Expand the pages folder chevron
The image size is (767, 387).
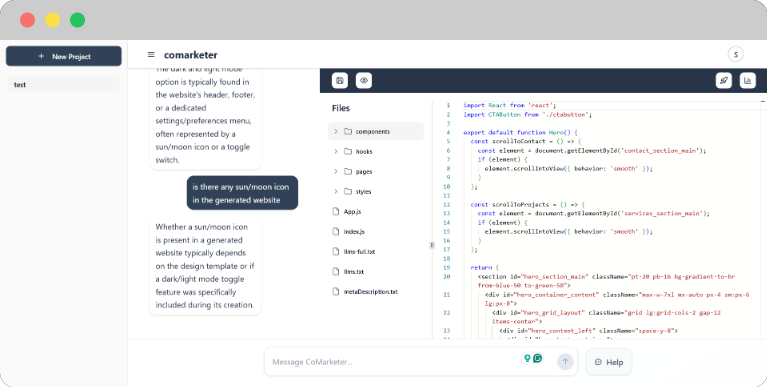tap(336, 172)
